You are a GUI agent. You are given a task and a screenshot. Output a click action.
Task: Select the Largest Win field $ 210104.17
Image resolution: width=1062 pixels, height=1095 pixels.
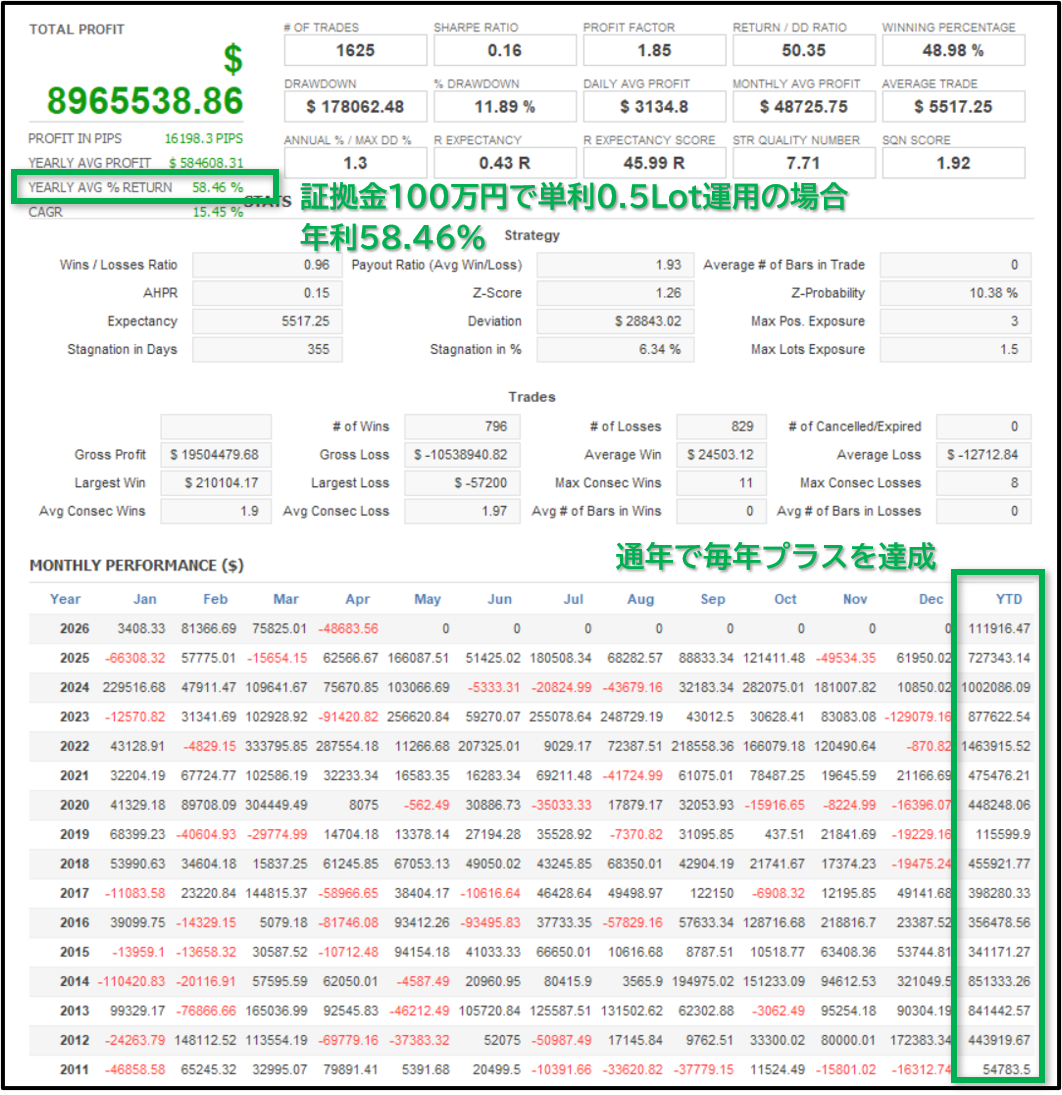pos(216,483)
